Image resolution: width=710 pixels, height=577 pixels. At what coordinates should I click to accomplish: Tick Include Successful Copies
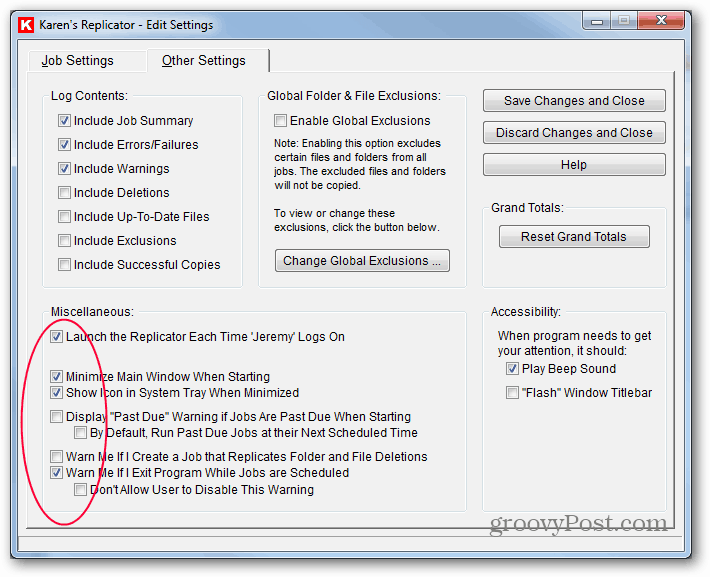pos(64,264)
